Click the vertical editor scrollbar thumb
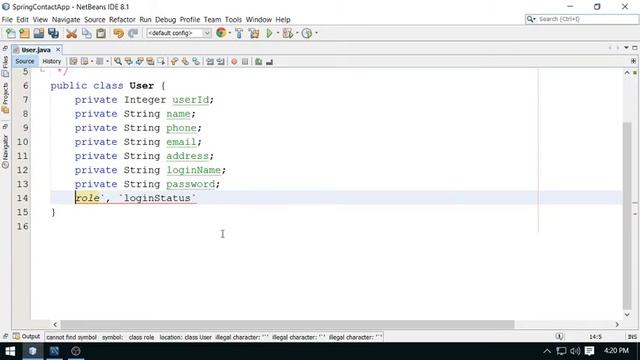This screenshot has height=360, width=640. pyautogui.click(x=627, y=216)
